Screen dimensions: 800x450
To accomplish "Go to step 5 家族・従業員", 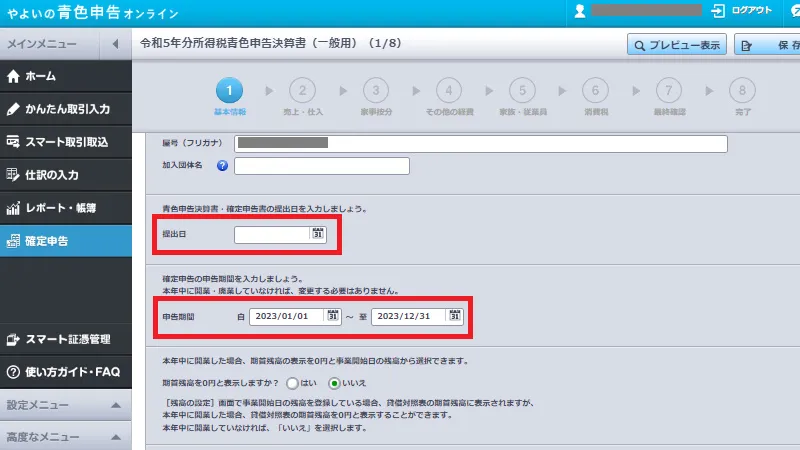I will (522, 91).
